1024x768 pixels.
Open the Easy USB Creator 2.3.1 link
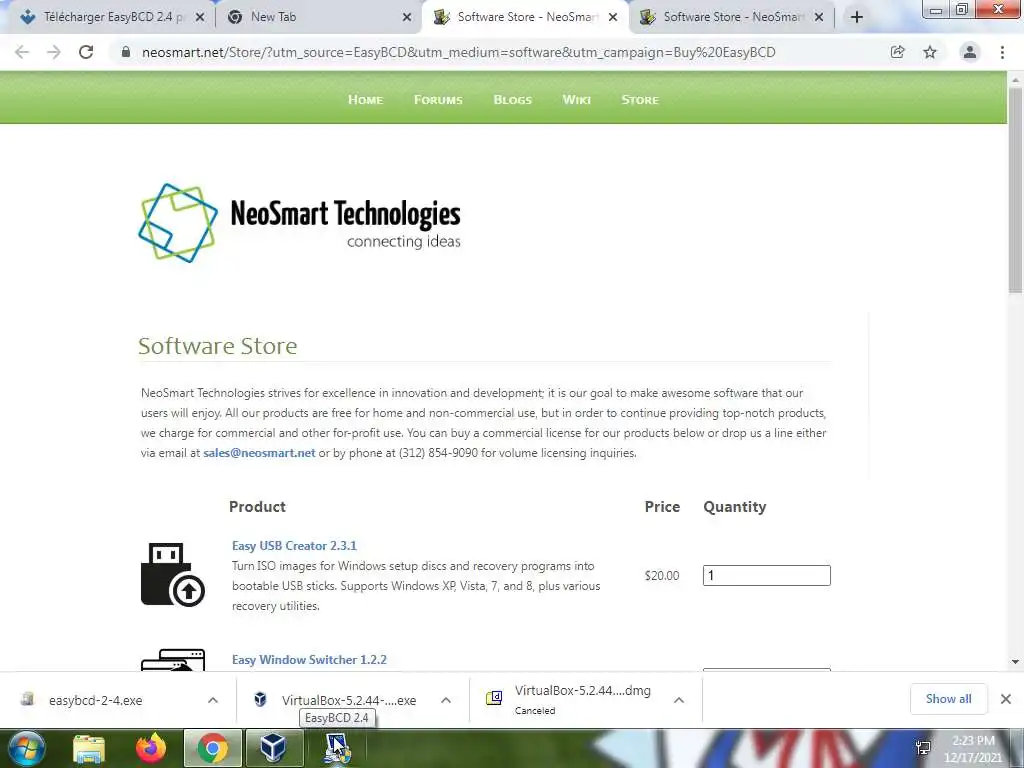pos(295,546)
